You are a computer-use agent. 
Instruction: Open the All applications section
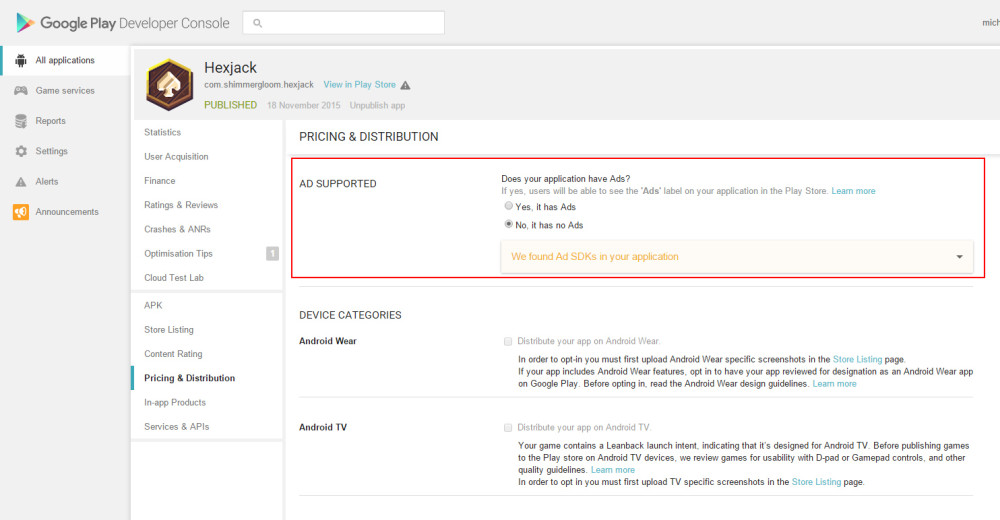[x=65, y=61]
